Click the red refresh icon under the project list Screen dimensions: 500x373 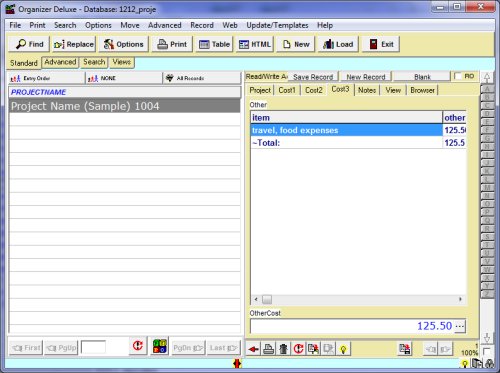click(138, 346)
